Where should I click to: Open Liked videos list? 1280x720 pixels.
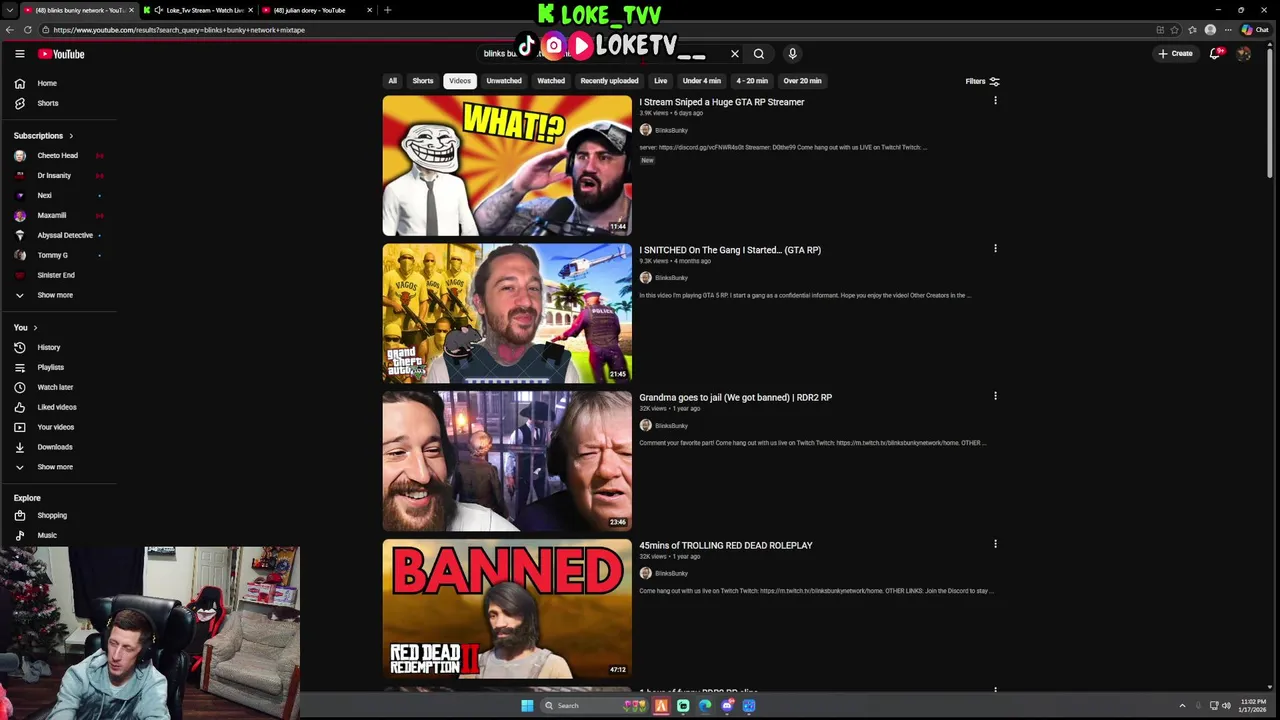click(x=59, y=407)
